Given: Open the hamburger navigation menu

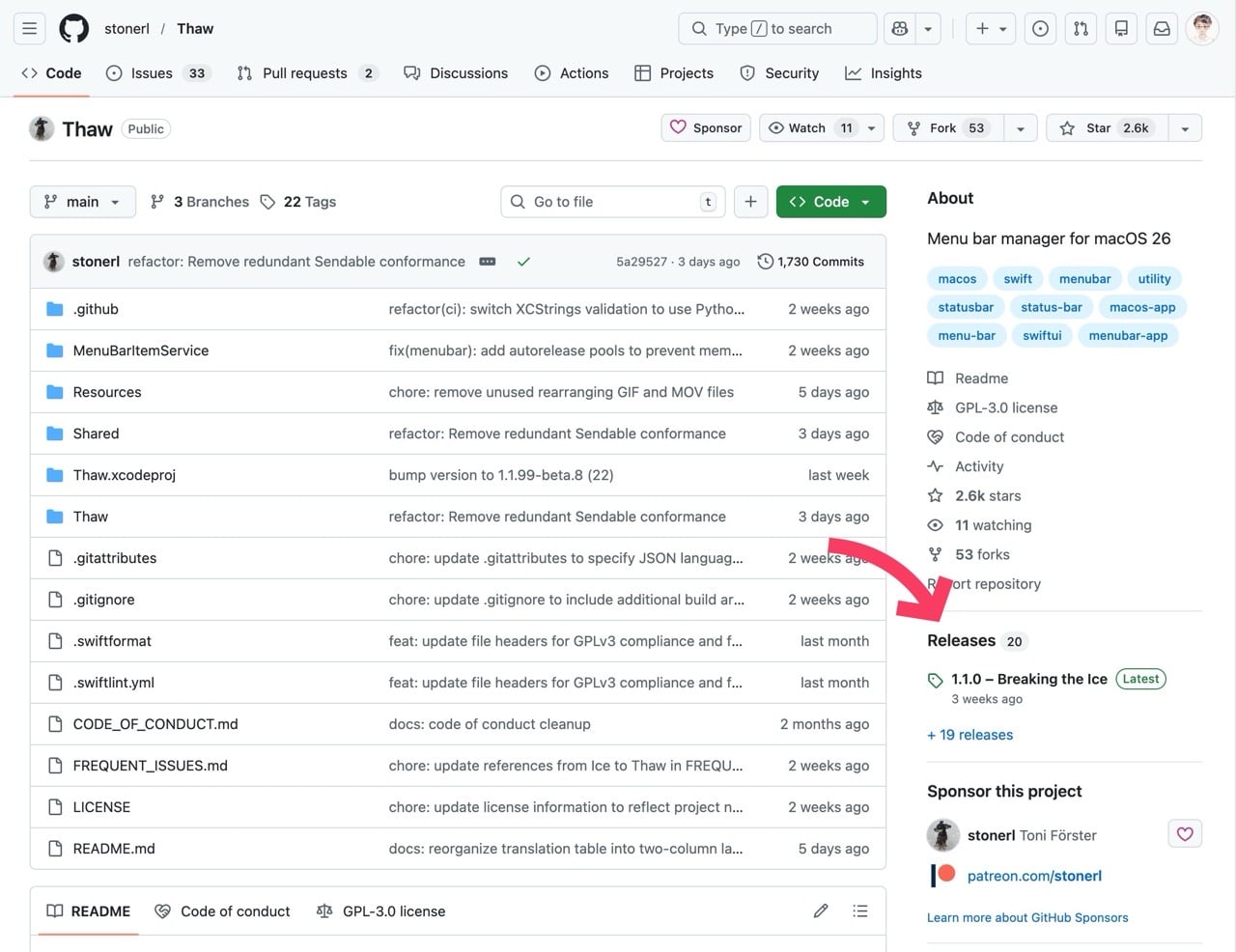Looking at the screenshot, I should [x=30, y=29].
